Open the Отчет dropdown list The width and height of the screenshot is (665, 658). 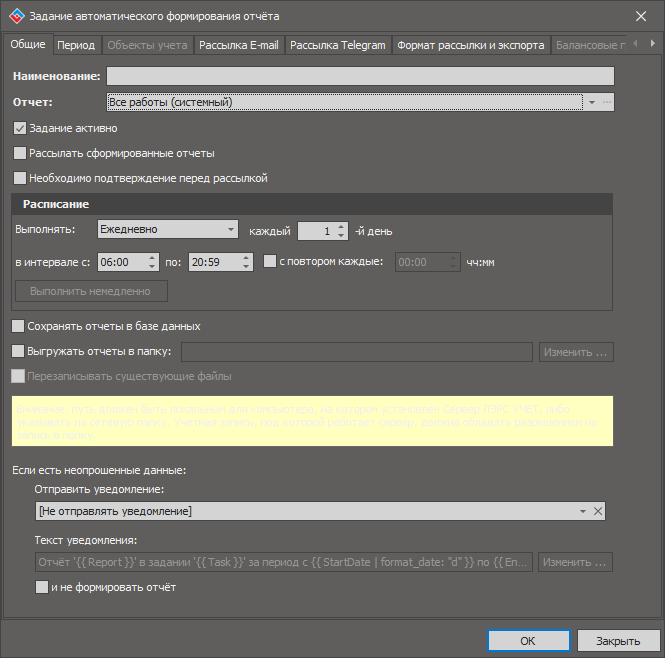[x=591, y=102]
